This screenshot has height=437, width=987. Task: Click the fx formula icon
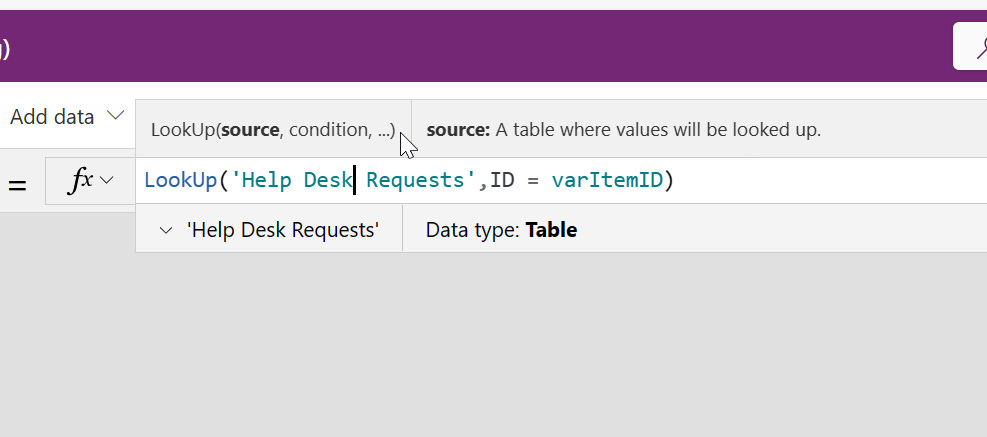pyautogui.click(x=81, y=181)
